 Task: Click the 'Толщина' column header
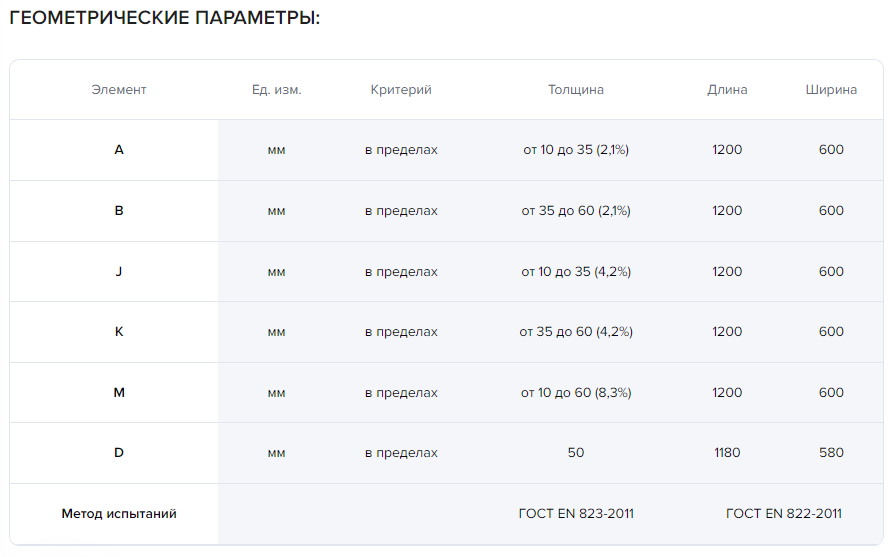coord(576,90)
